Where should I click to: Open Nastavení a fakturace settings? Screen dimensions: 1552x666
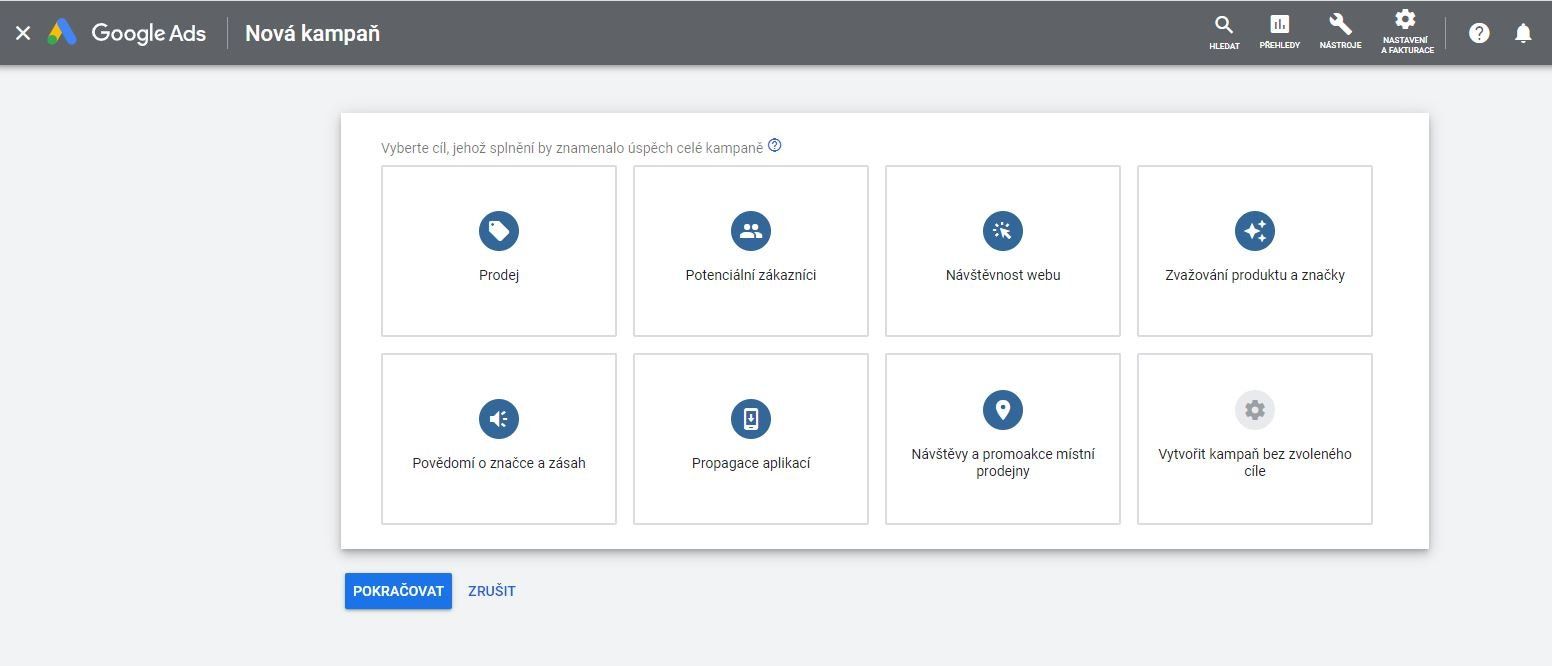tap(1406, 33)
